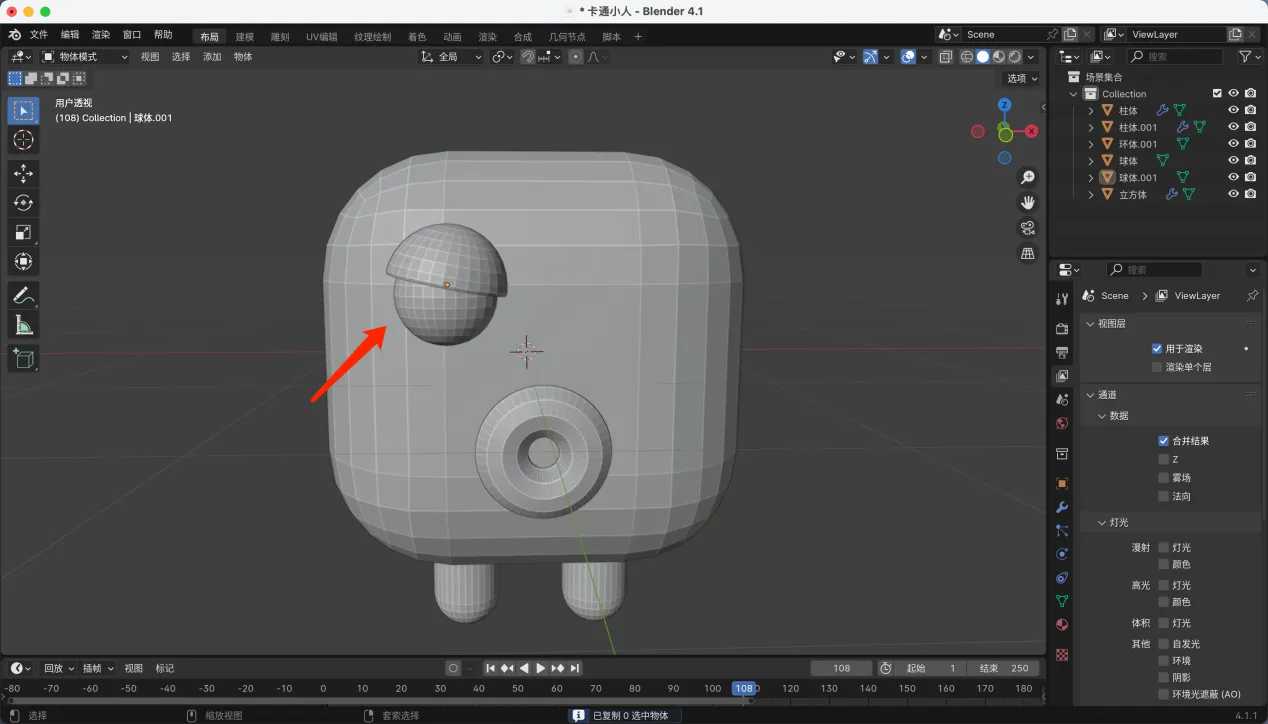This screenshot has width=1268, height=724.
Task: Uncheck the 合并结果 checkbox
Action: [x=1163, y=440]
